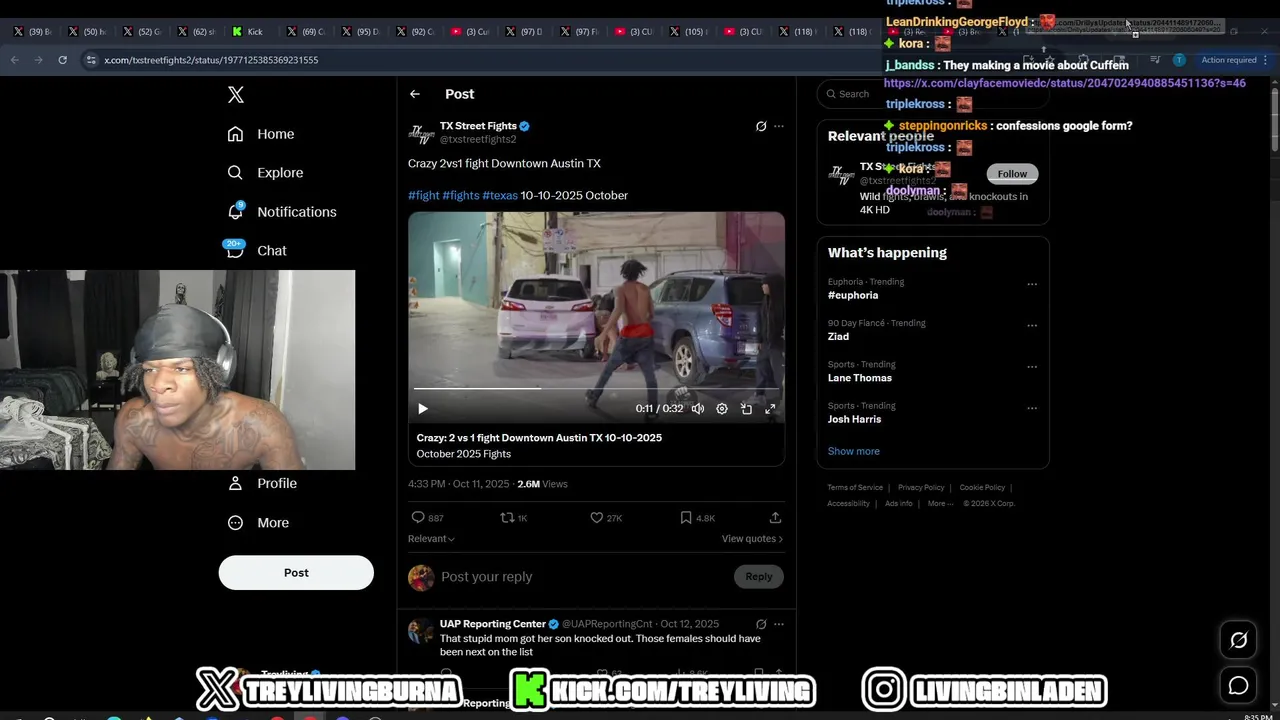The width and height of the screenshot is (1280, 720).
Task: Click Show more under What's happening
Action: pos(854,451)
